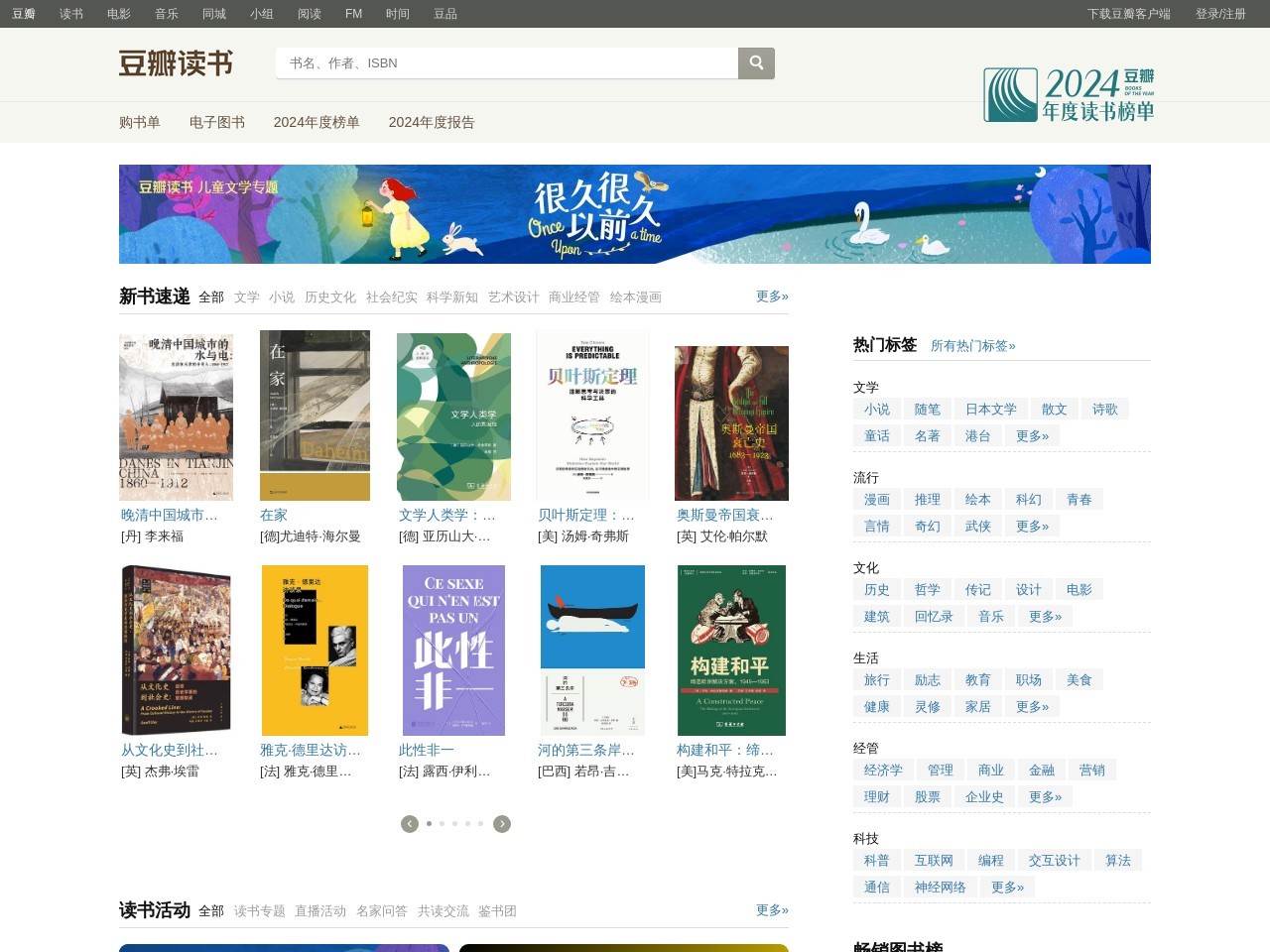The width and height of the screenshot is (1270, 952).
Task: Click the search magnifier button
Action: pyautogui.click(x=756, y=62)
